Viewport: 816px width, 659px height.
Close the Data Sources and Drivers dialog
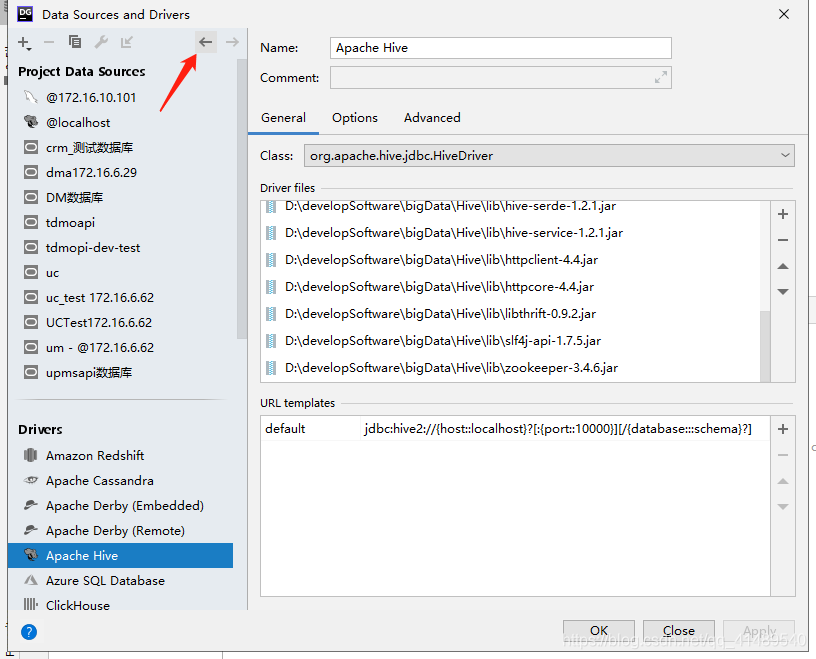click(x=784, y=14)
